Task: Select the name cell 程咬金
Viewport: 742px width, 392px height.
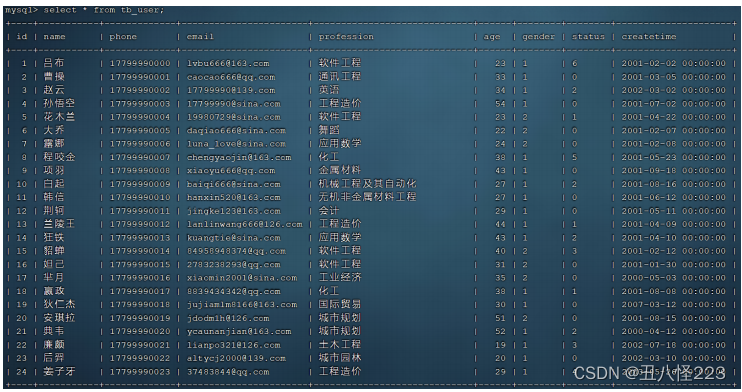Action: pyautogui.click(x=59, y=157)
